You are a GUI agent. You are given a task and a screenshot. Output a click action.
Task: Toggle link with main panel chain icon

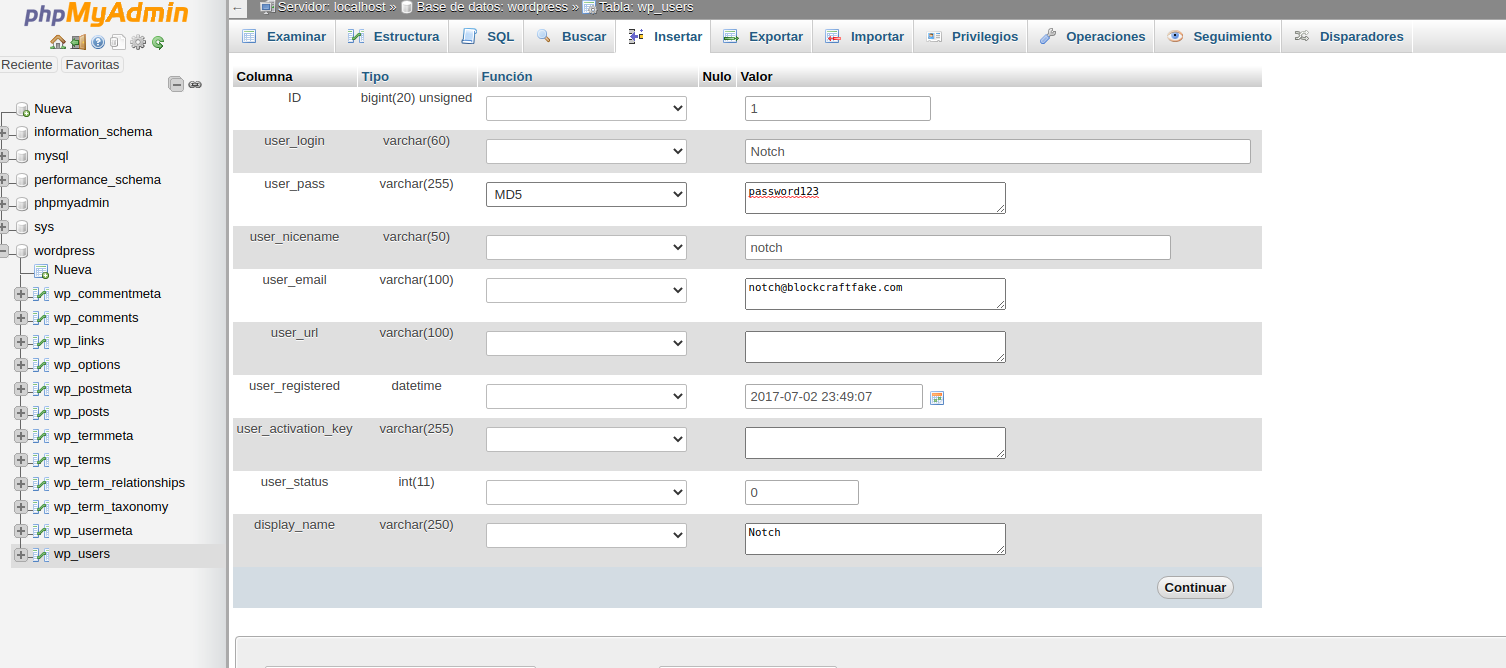[195, 85]
